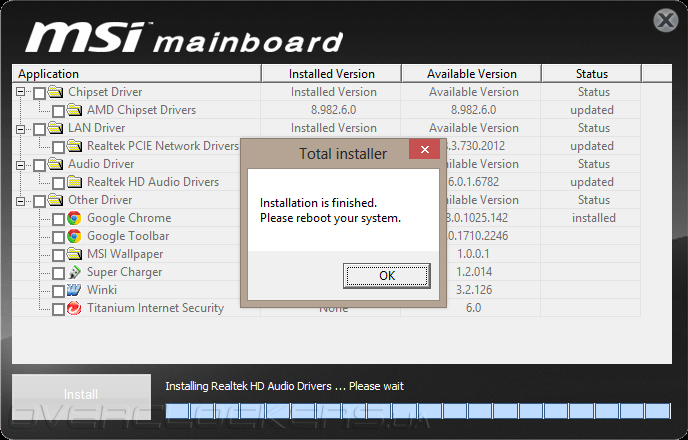This screenshot has width=688, height=440.
Task: Collapse the Other Driver tree node
Action: pyautogui.click(x=20, y=201)
